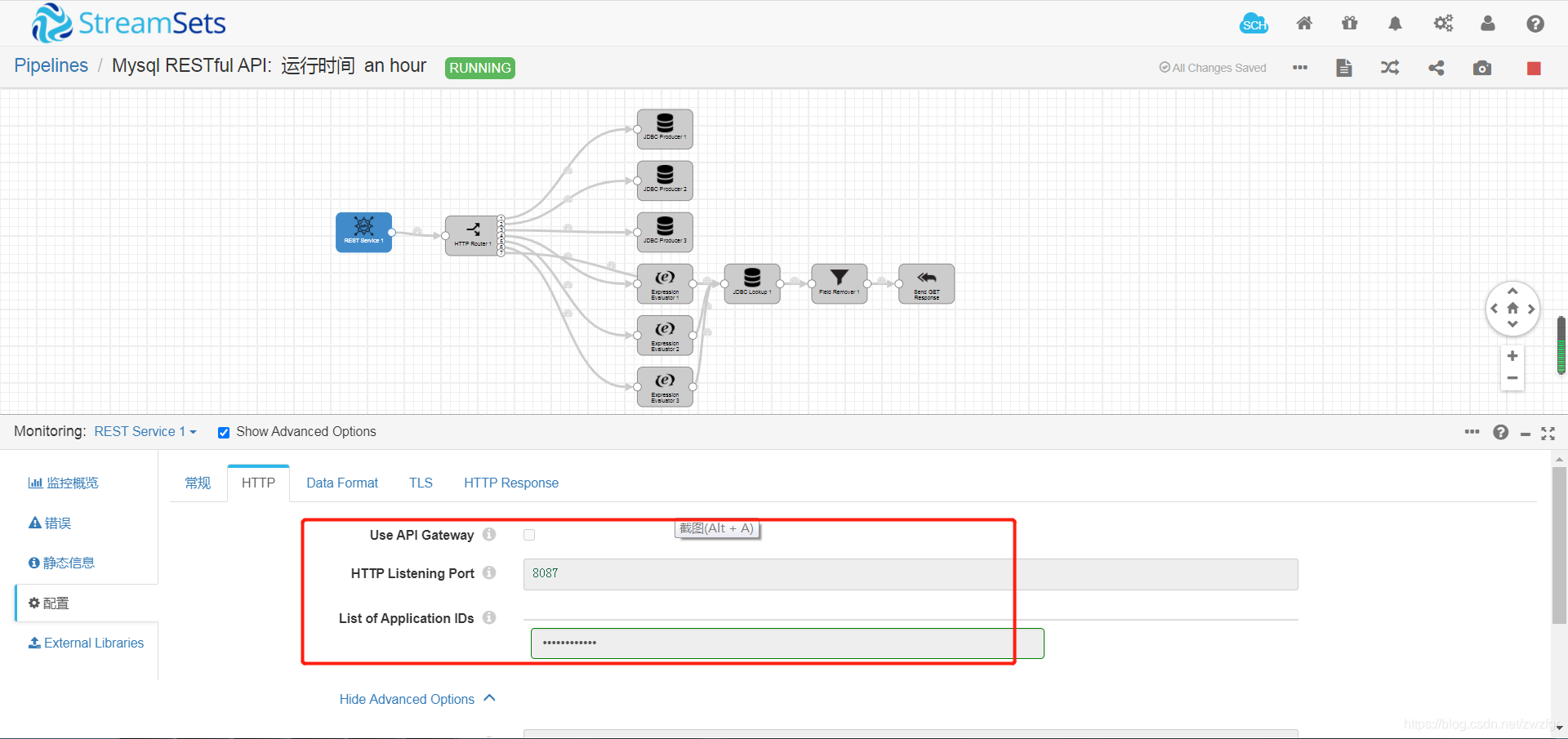
Task: Open the HTTP tab
Action: coord(258,483)
